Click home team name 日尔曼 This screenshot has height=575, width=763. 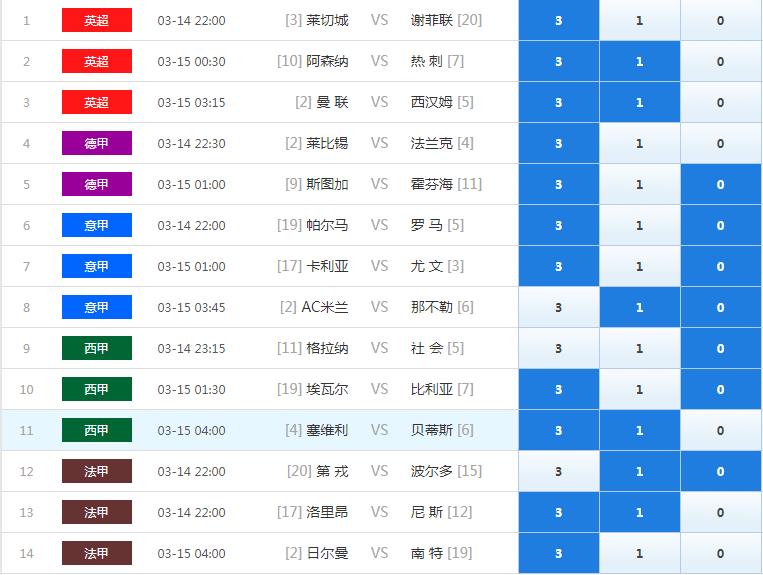click(x=327, y=553)
